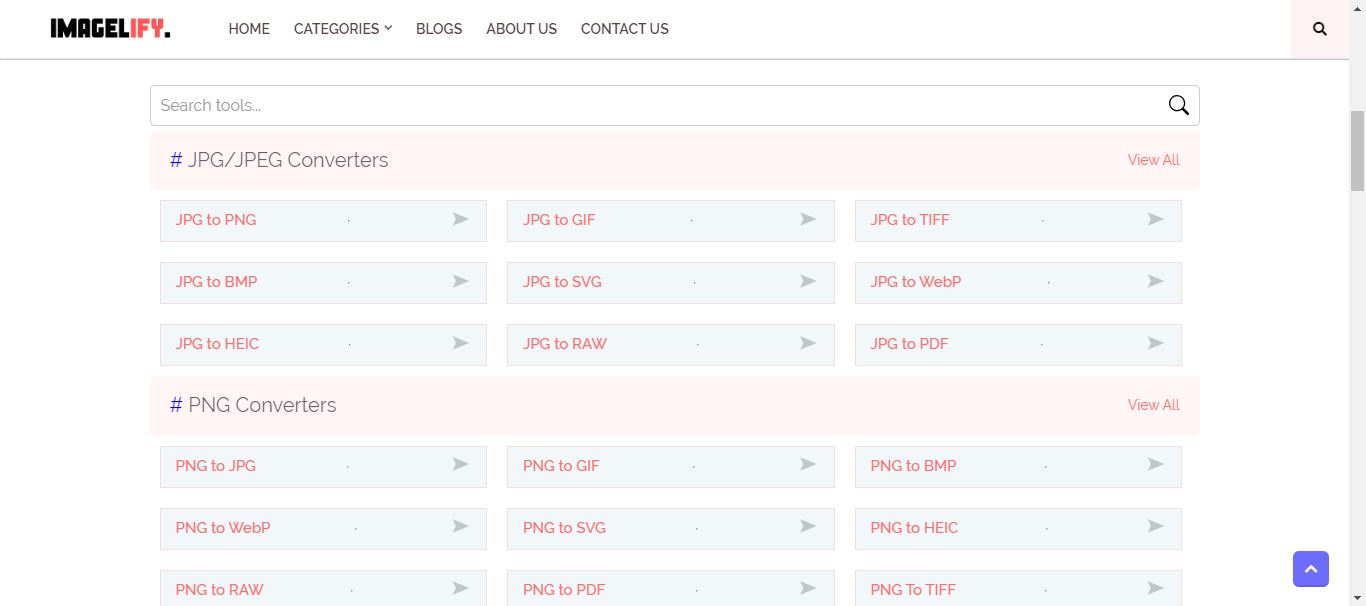
Task: Click the arrow icon on JPG to PNG card
Action: 460,219
